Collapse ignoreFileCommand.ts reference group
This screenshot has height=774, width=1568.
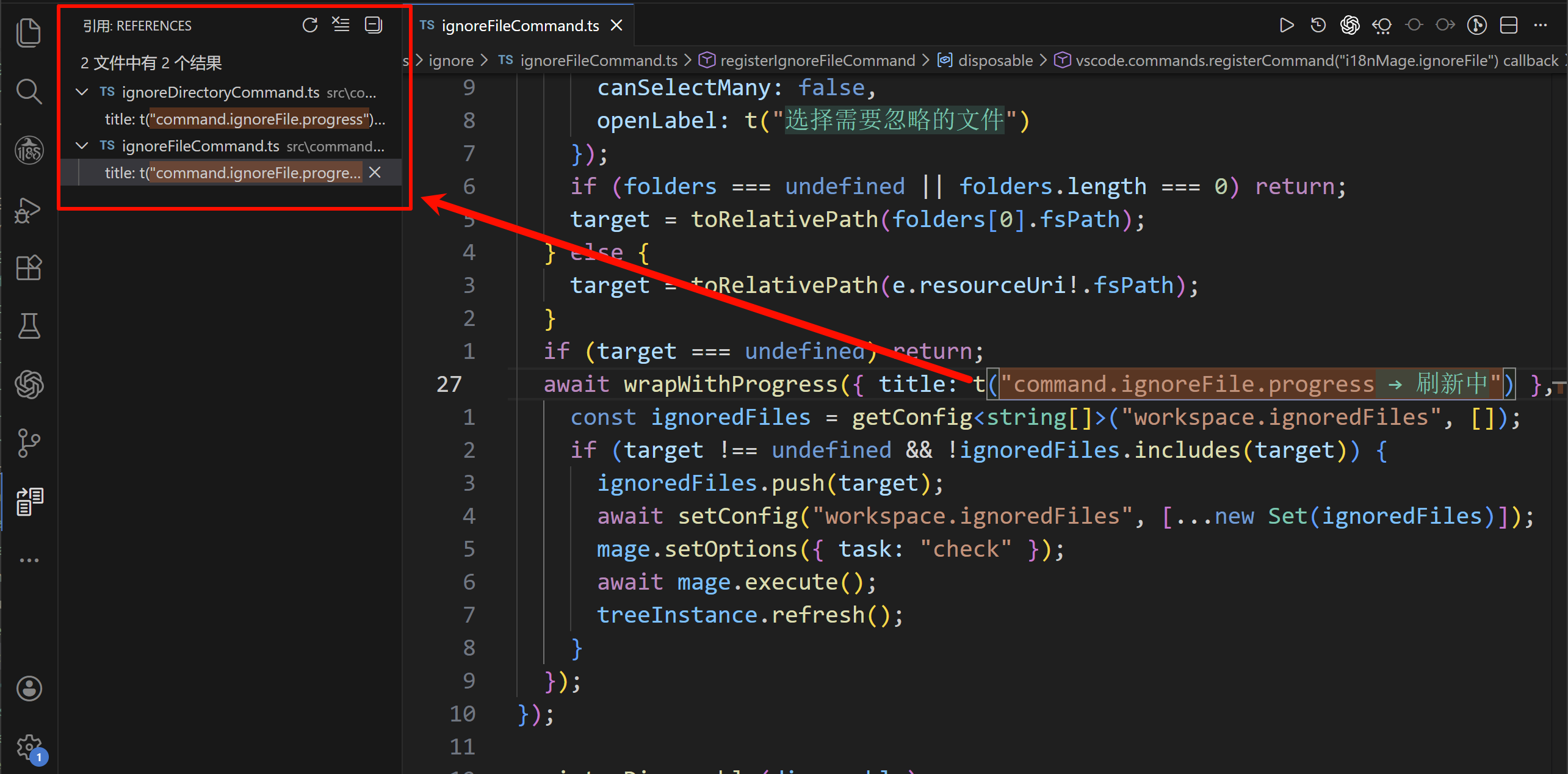click(x=82, y=146)
